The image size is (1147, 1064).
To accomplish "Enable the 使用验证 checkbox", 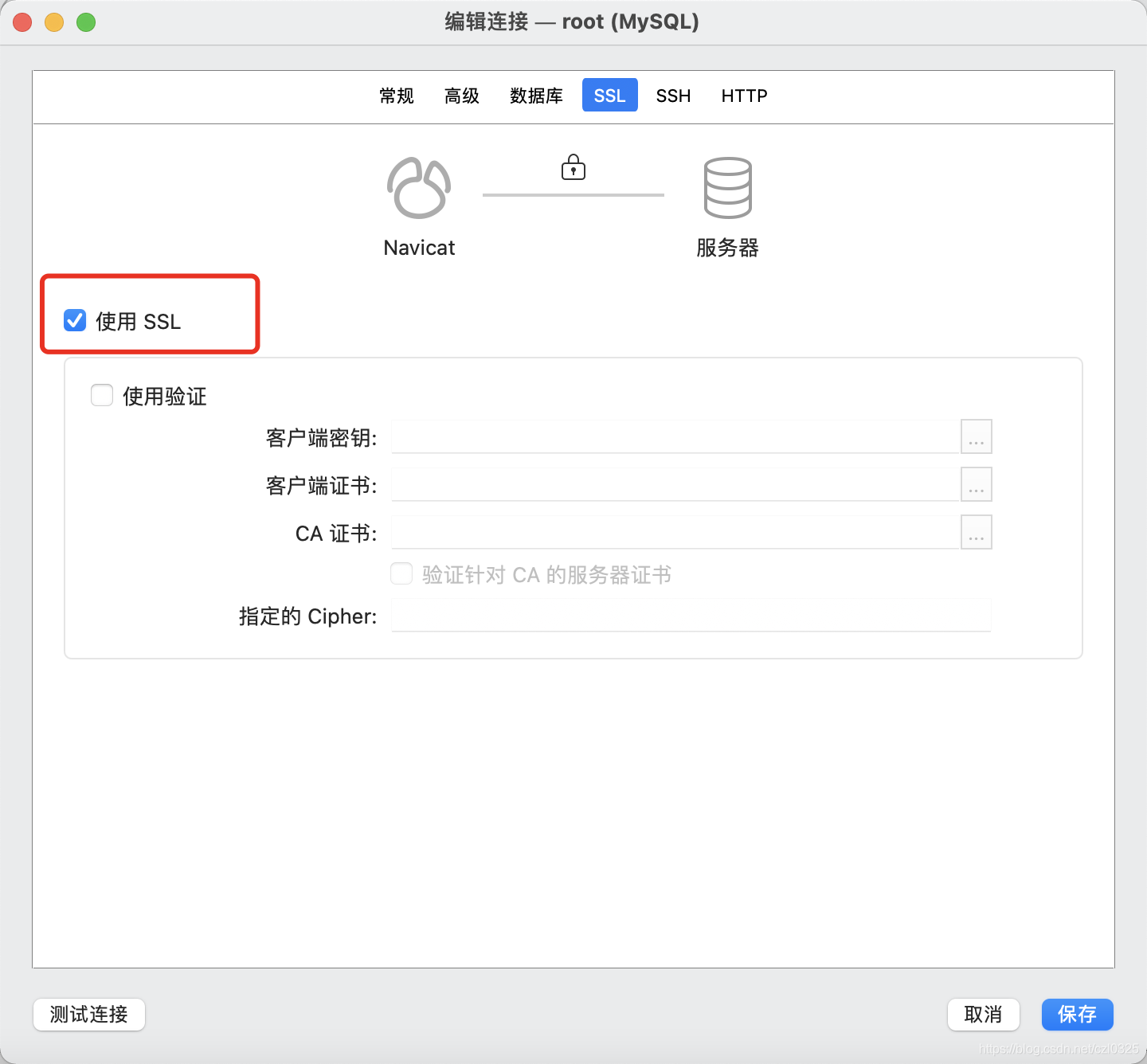I will coord(102,395).
